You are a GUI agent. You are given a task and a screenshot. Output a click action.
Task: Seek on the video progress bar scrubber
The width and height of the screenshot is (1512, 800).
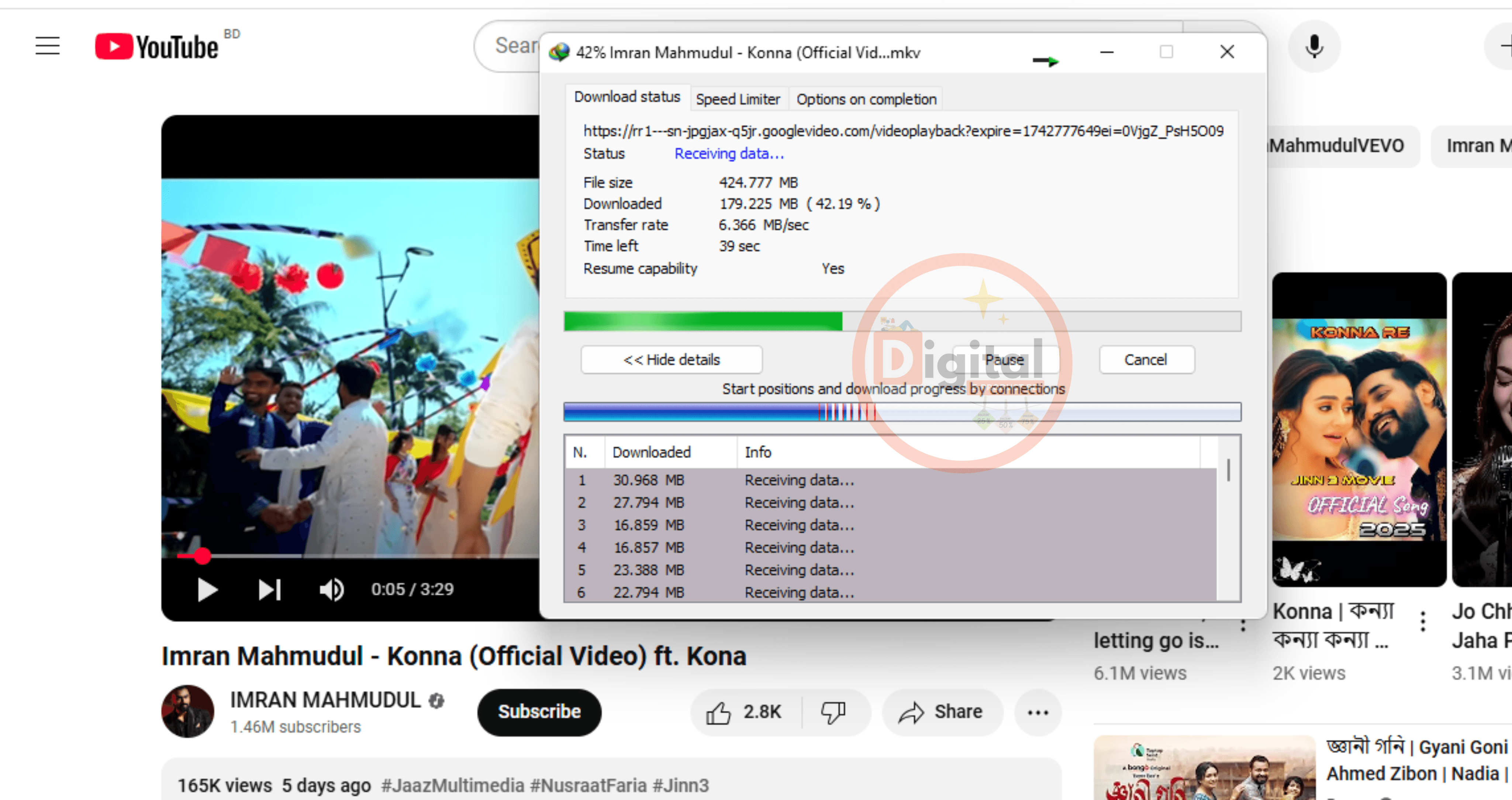[x=203, y=556]
